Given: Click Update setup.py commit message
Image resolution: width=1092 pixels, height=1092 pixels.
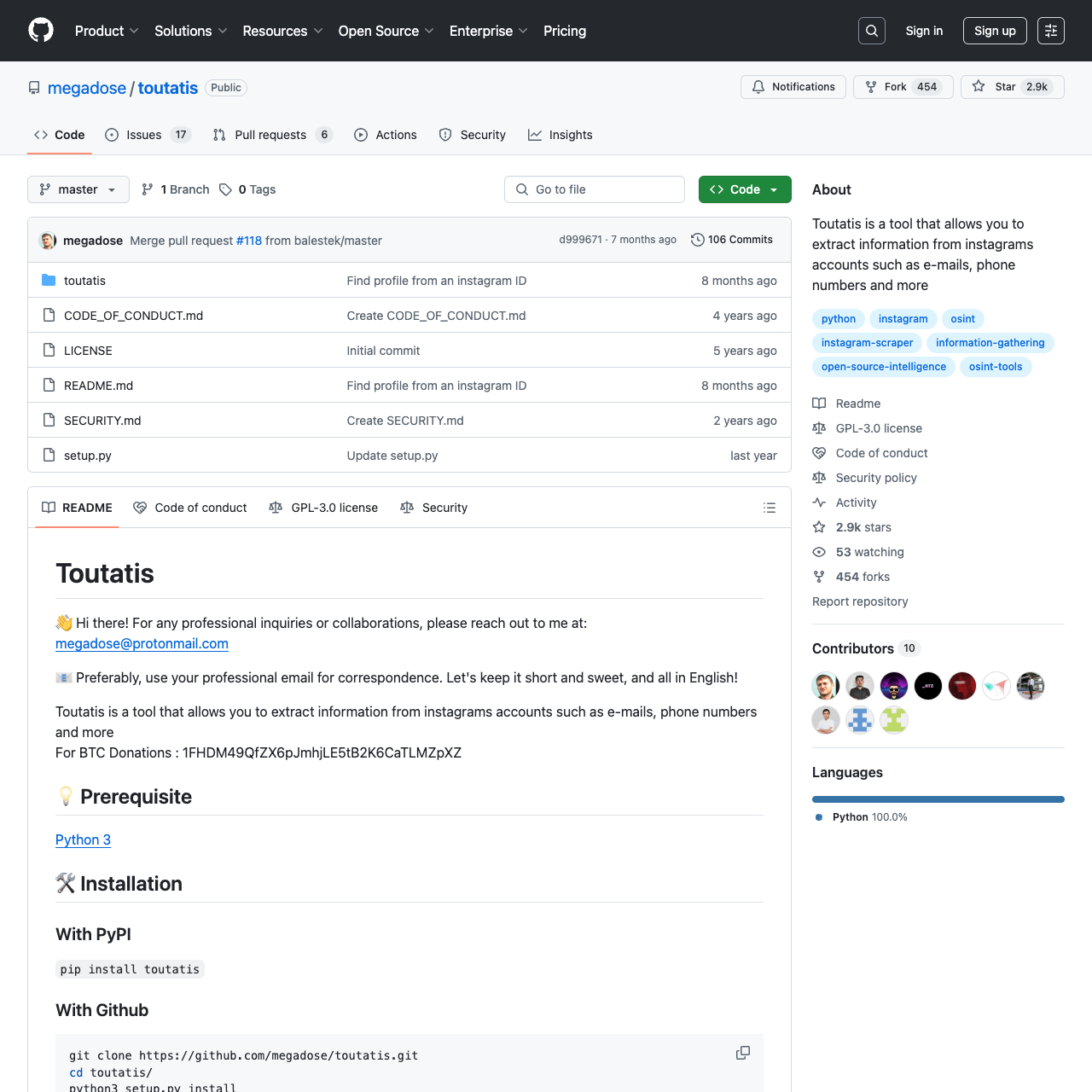Looking at the screenshot, I should tap(392, 456).
